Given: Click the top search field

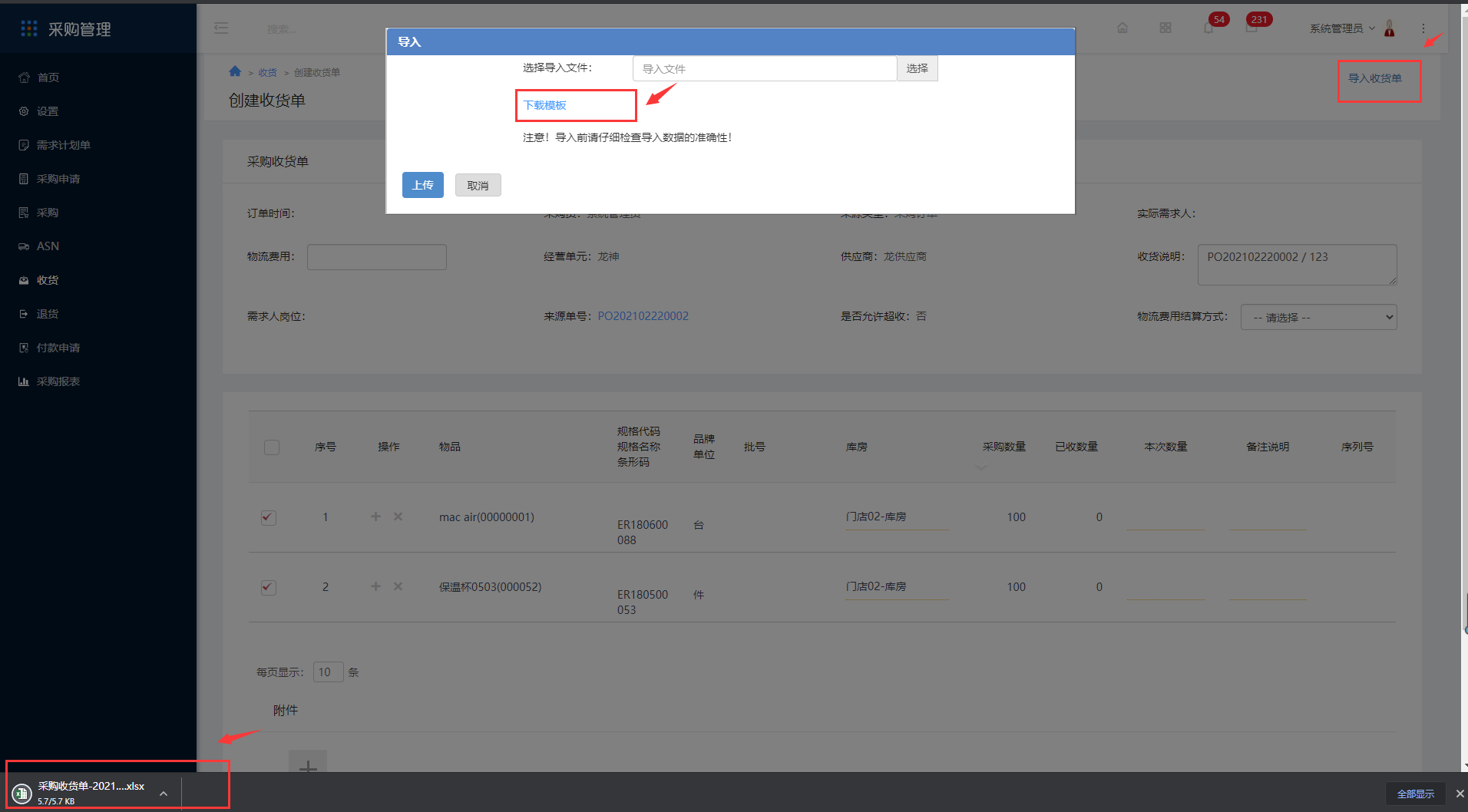Looking at the screenshot, I should click(283, 29).
